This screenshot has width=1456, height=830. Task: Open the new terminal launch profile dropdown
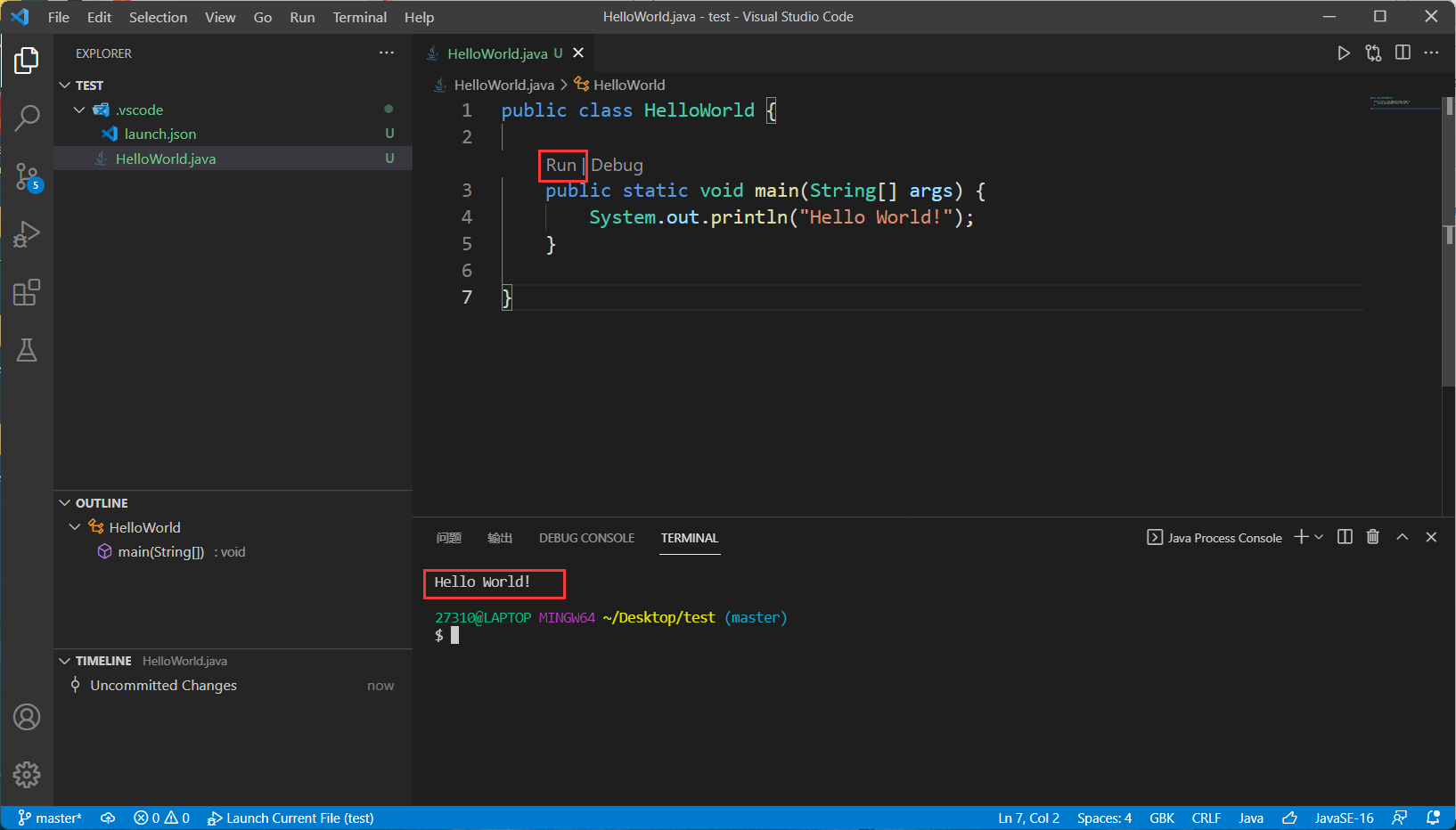pyautogui.click(x=1319, y=537)
